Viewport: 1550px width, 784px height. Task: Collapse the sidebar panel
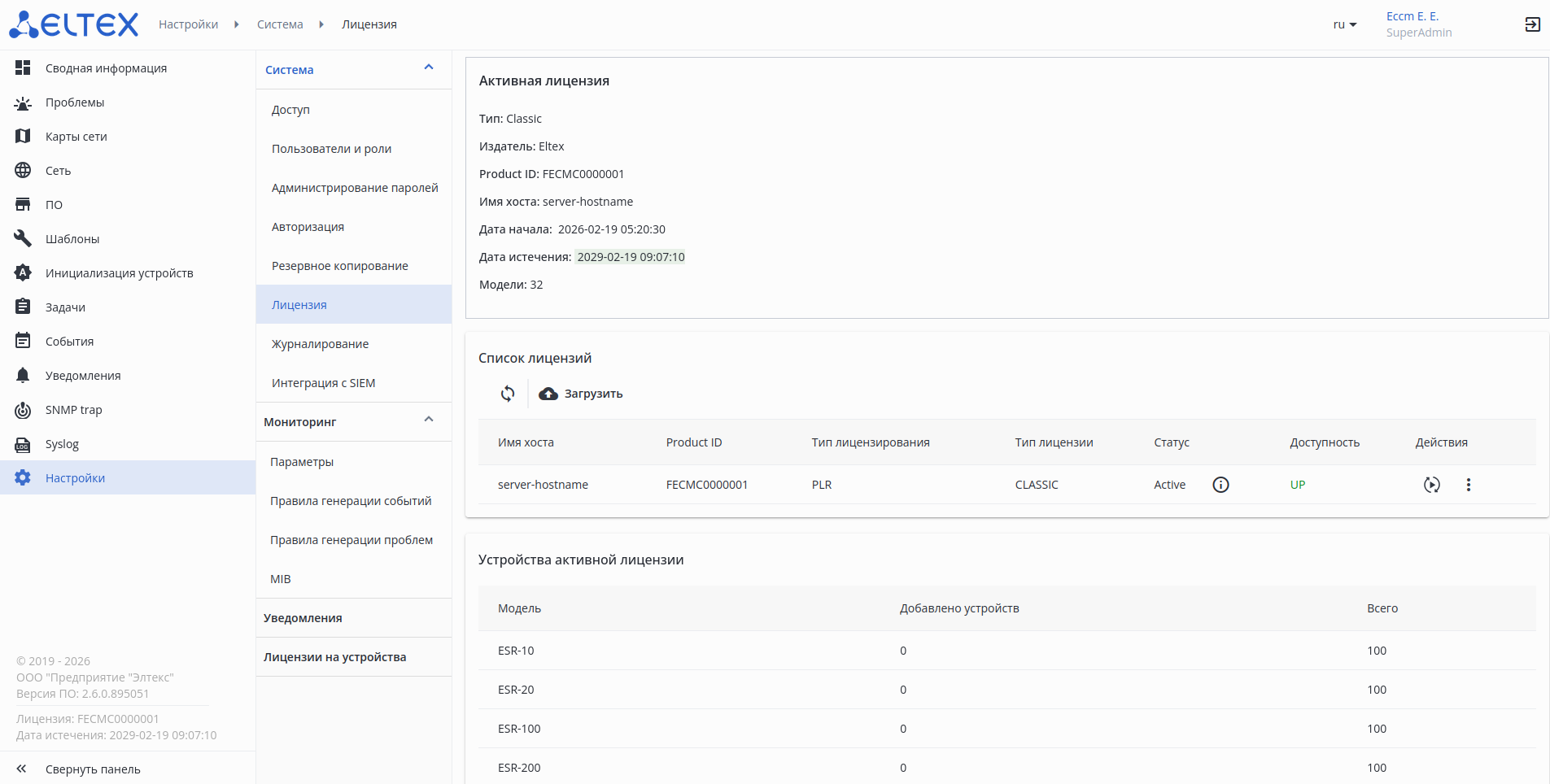click(92, 769)
